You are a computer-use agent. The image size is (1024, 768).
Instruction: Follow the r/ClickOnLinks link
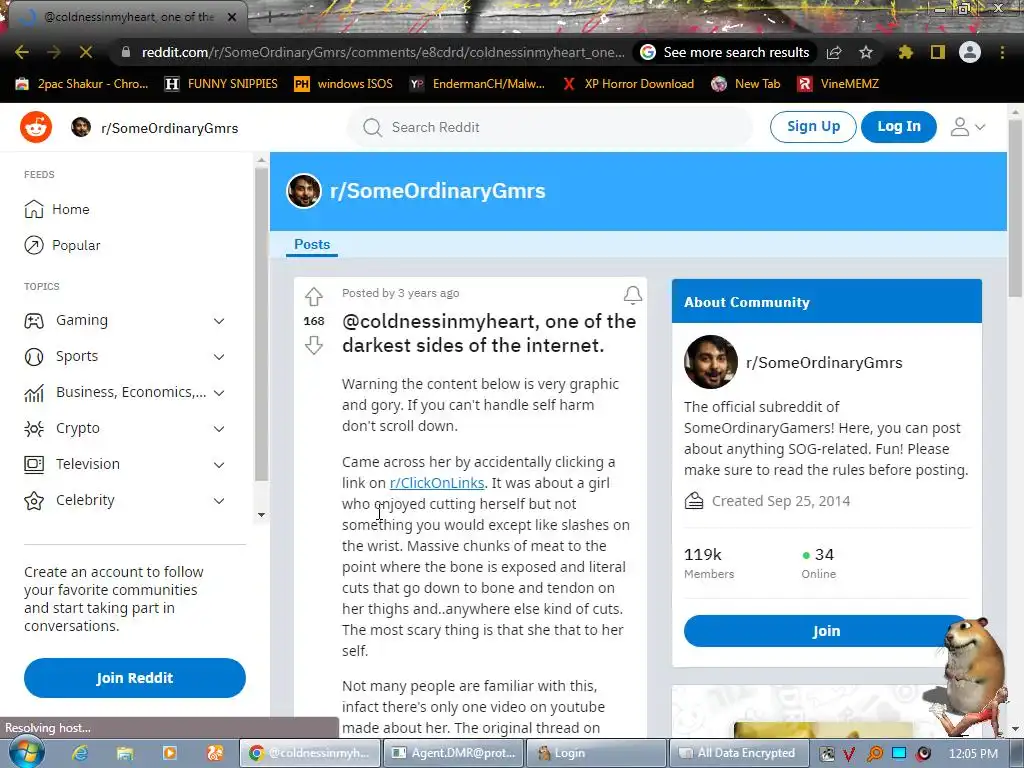(437, 483)
